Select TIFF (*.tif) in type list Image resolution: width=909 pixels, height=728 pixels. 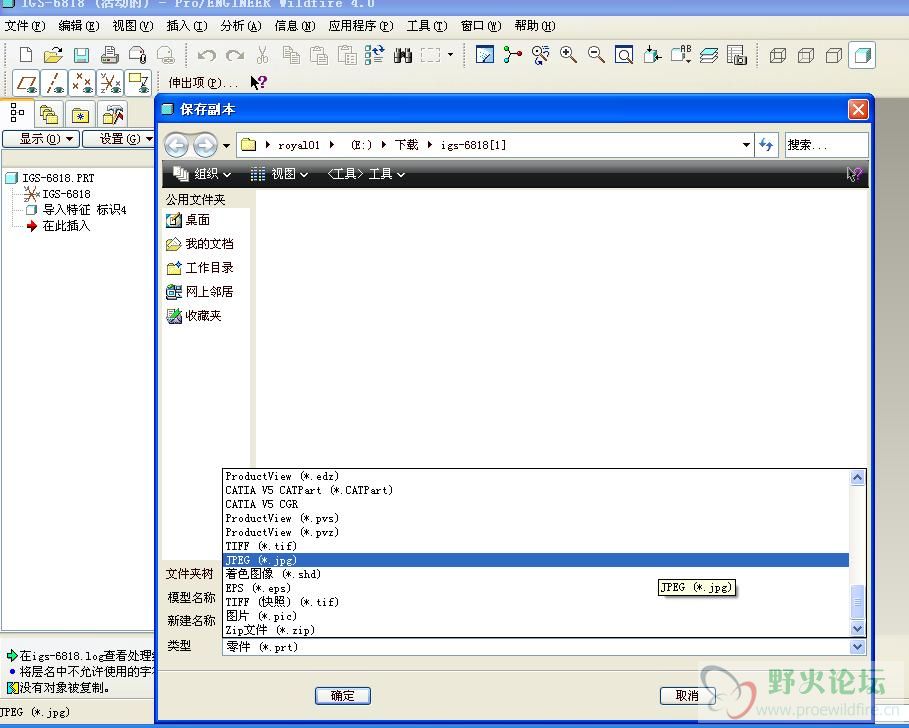[536, 546]
